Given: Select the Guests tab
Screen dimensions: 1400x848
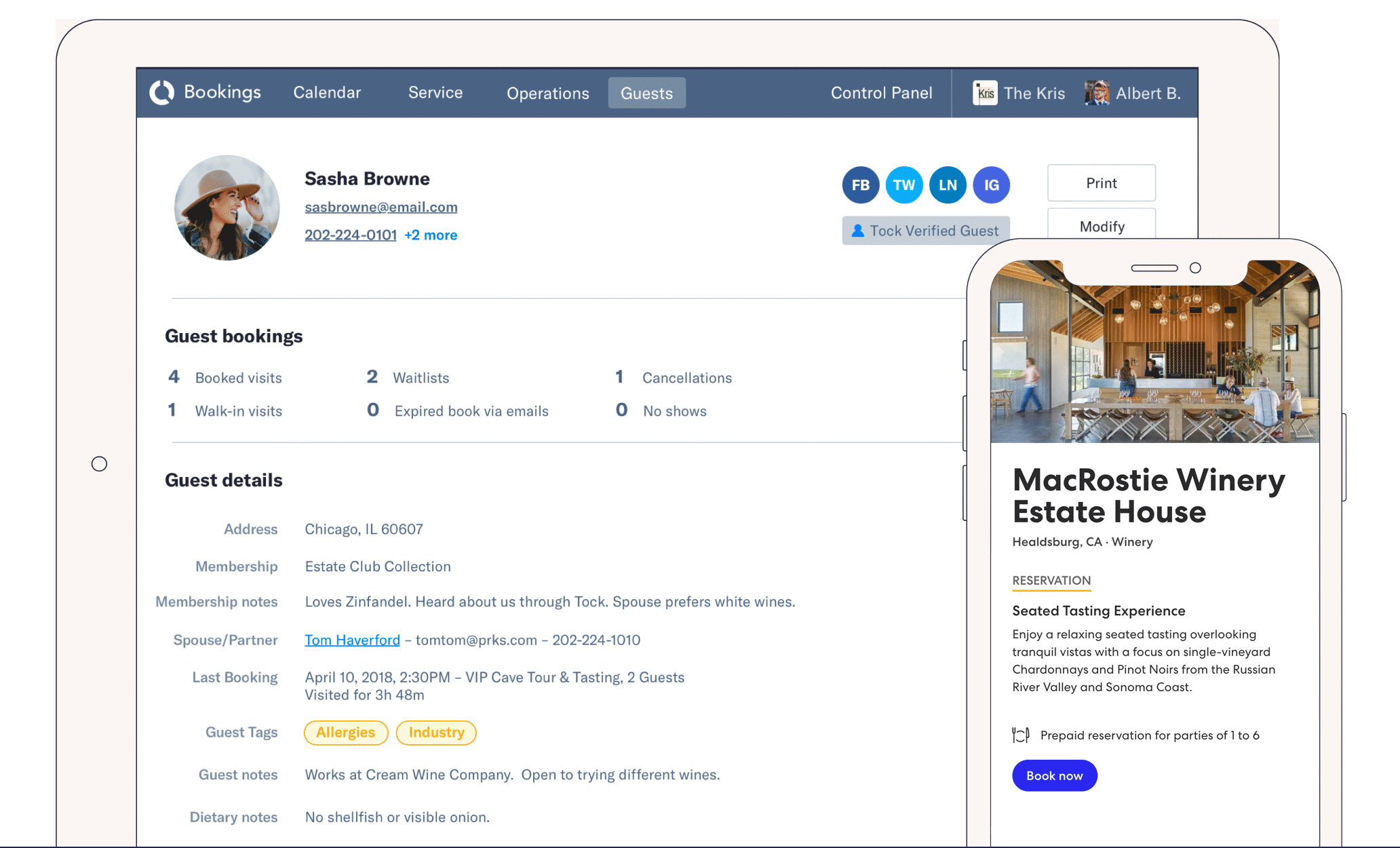Looking at the screenshot, I should 646,92.
